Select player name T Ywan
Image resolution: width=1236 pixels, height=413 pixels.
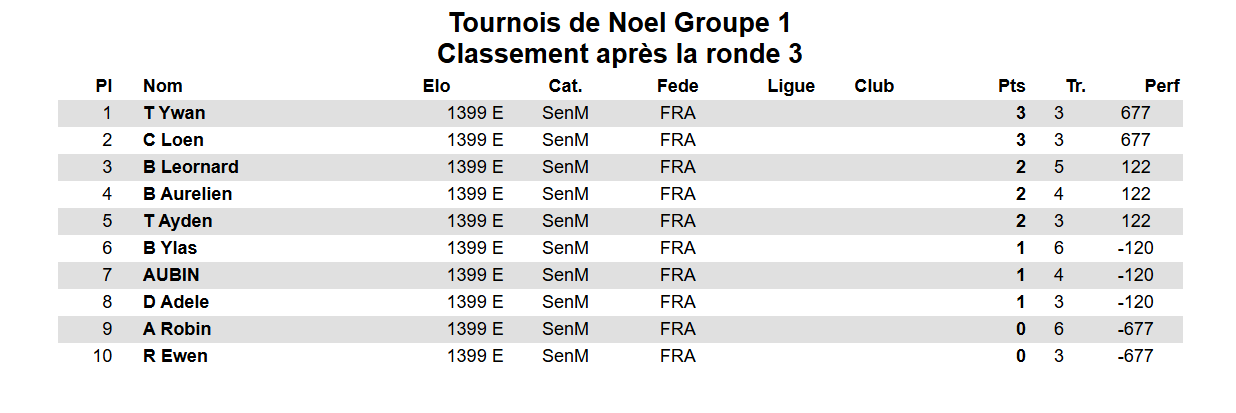point(174,113)
